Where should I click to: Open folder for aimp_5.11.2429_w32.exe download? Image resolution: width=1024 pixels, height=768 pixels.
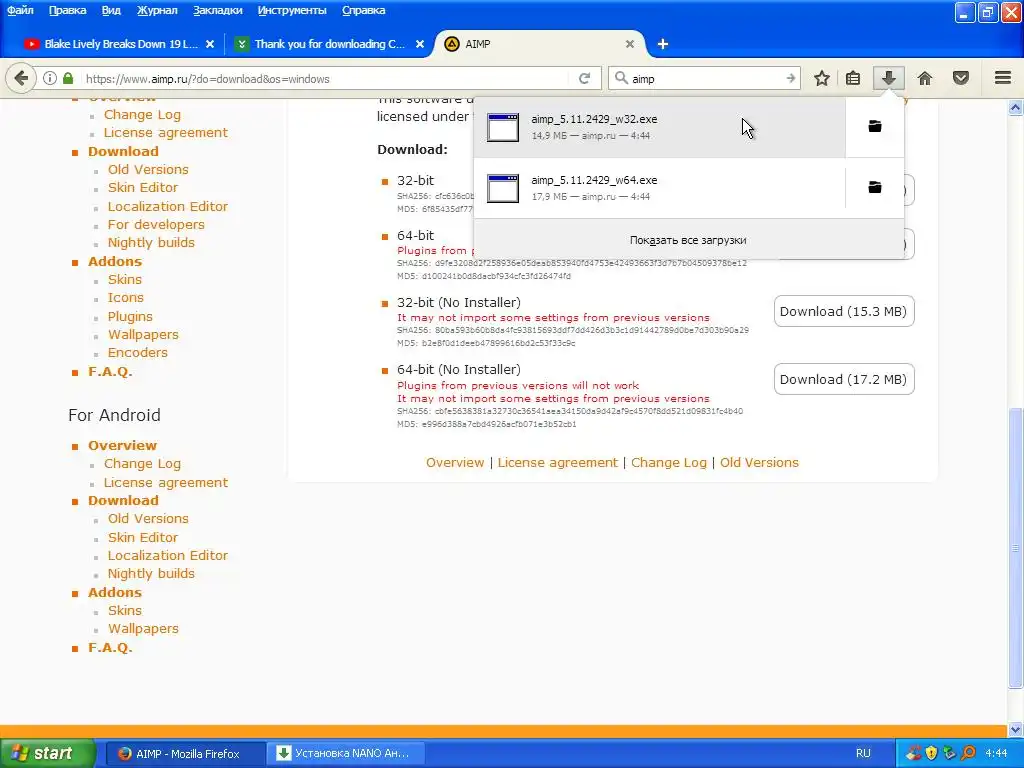874,127
